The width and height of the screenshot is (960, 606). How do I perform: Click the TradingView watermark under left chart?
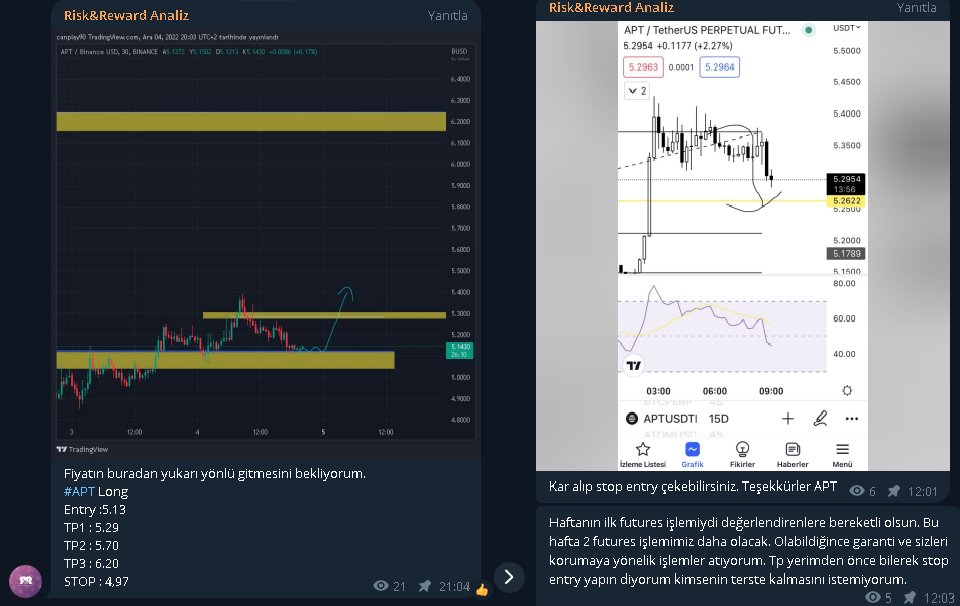click(82, 449)
